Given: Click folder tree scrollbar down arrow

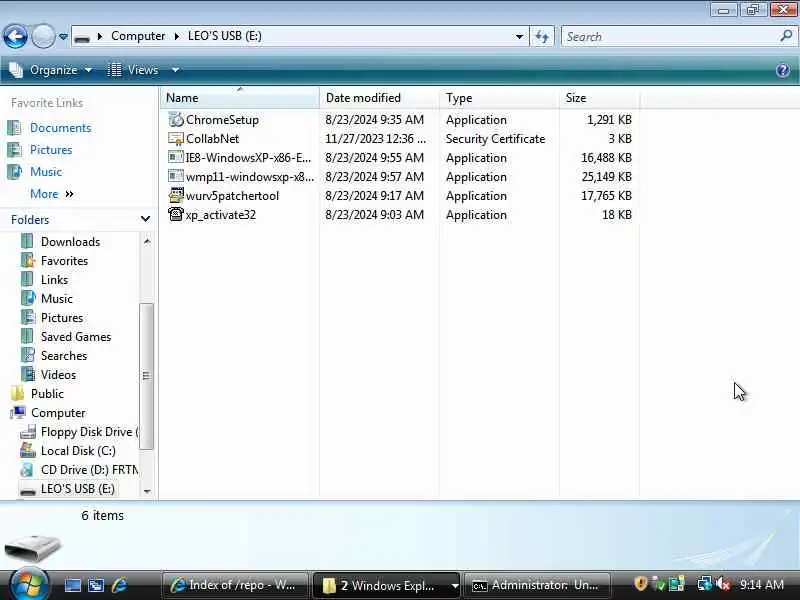Looking at the screenshot, I should tap(146, 491).
